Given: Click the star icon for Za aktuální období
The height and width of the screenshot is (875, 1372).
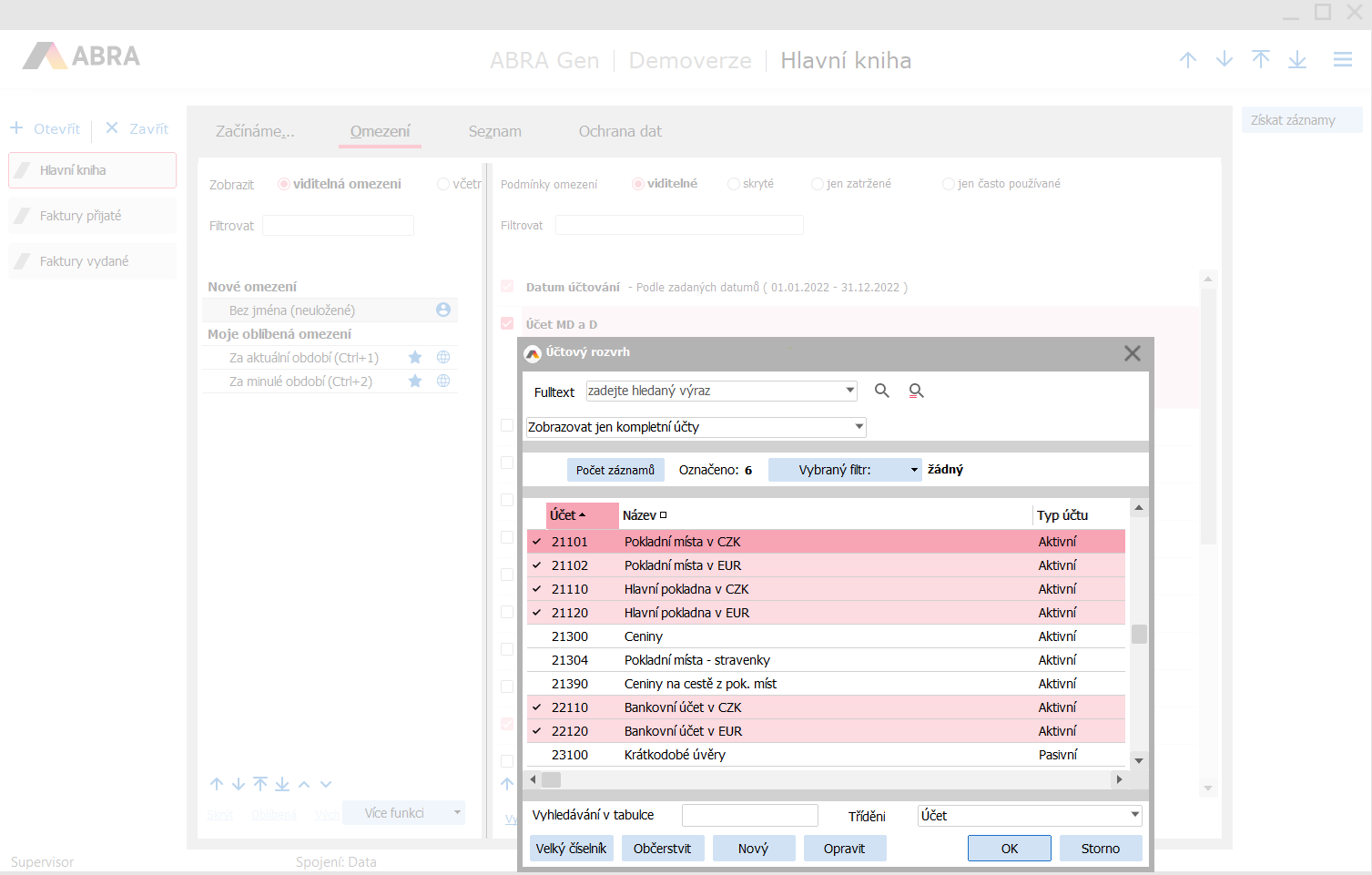Looking at the screenshot, I should click(415, 358).
